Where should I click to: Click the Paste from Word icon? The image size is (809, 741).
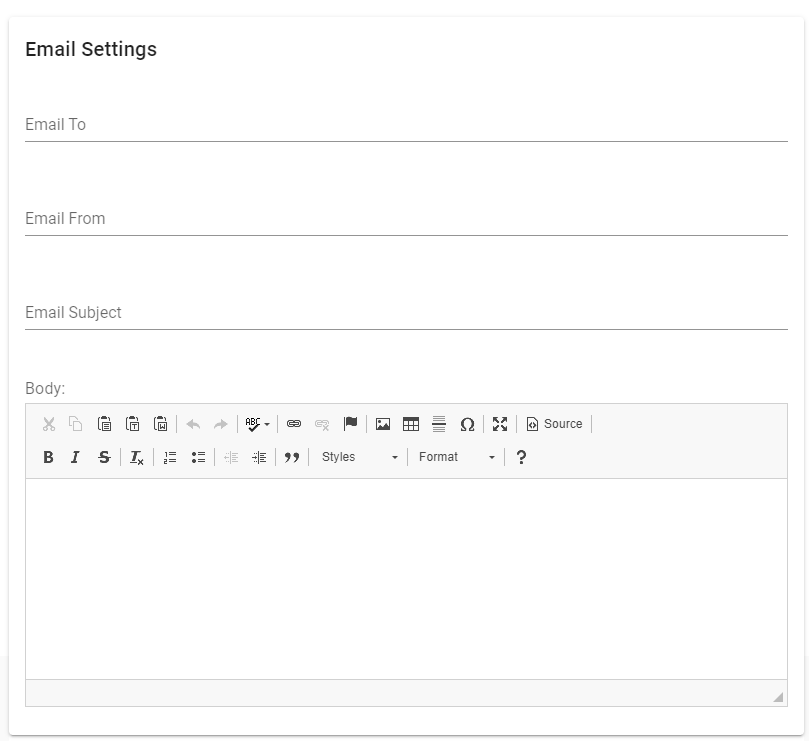tap(158, 424)
